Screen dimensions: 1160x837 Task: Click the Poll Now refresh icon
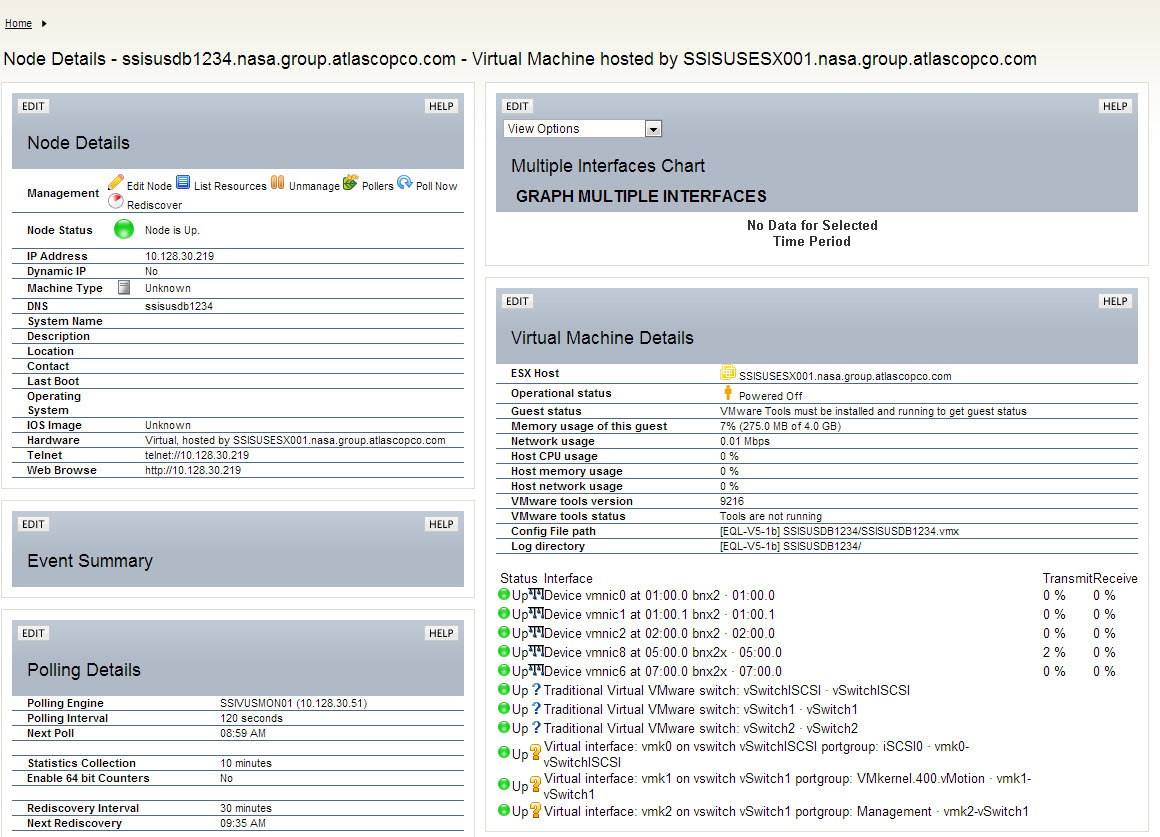pos(405,182)
